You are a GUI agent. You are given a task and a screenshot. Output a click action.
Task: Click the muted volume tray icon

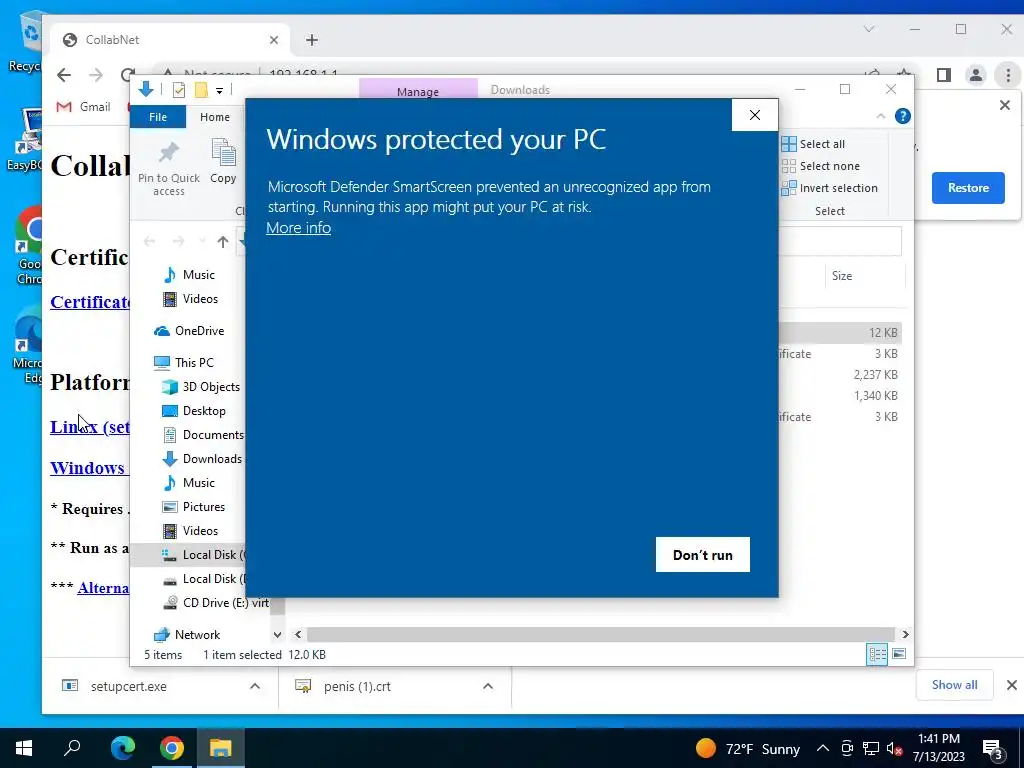894,748
